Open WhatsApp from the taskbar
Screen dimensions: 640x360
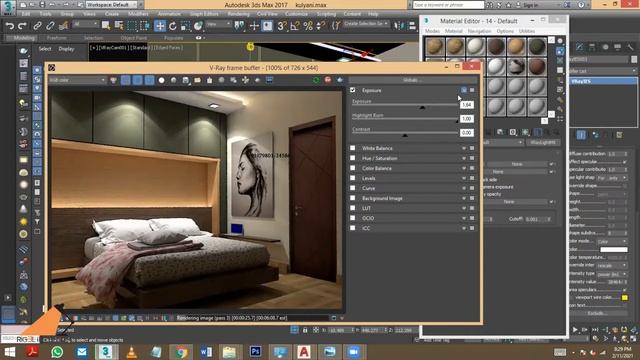57,351
